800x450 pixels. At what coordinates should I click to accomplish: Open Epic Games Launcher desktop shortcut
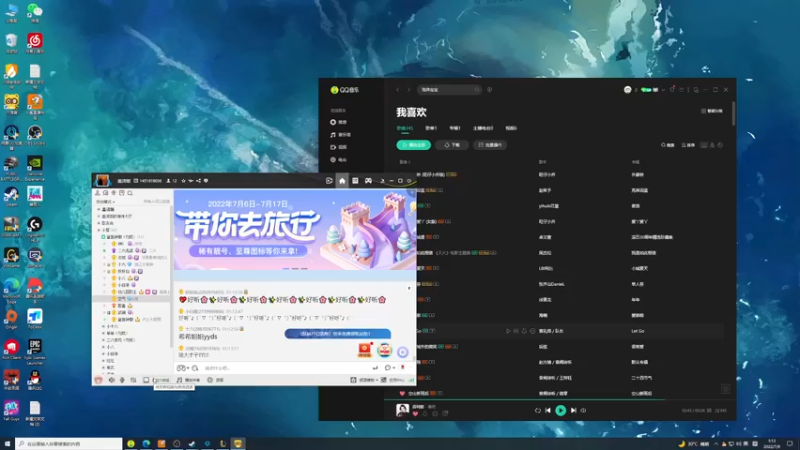pos(35,351)
